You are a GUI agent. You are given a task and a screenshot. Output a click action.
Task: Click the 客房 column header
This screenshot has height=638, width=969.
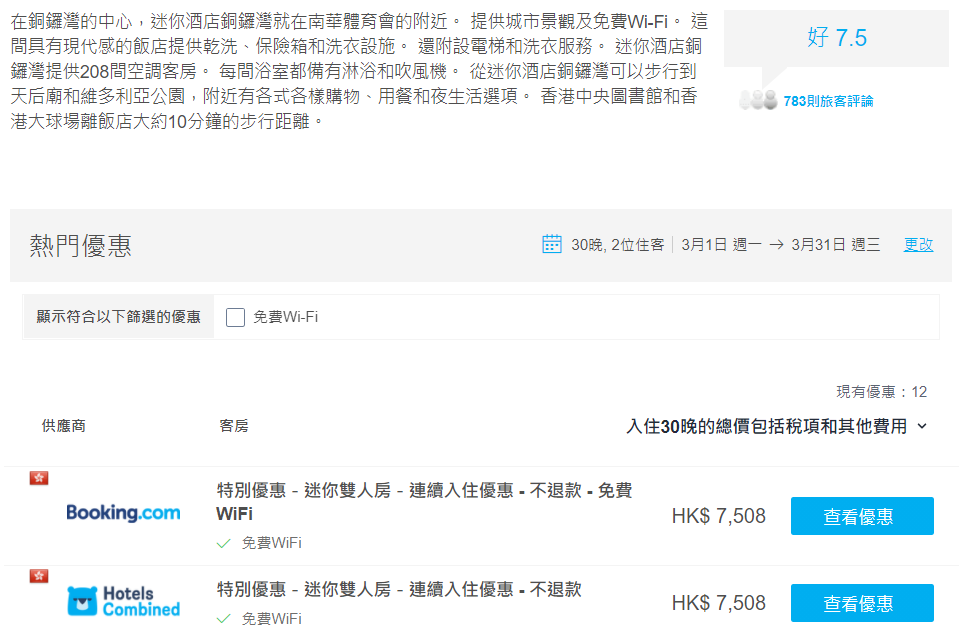(x=234, y=426)
